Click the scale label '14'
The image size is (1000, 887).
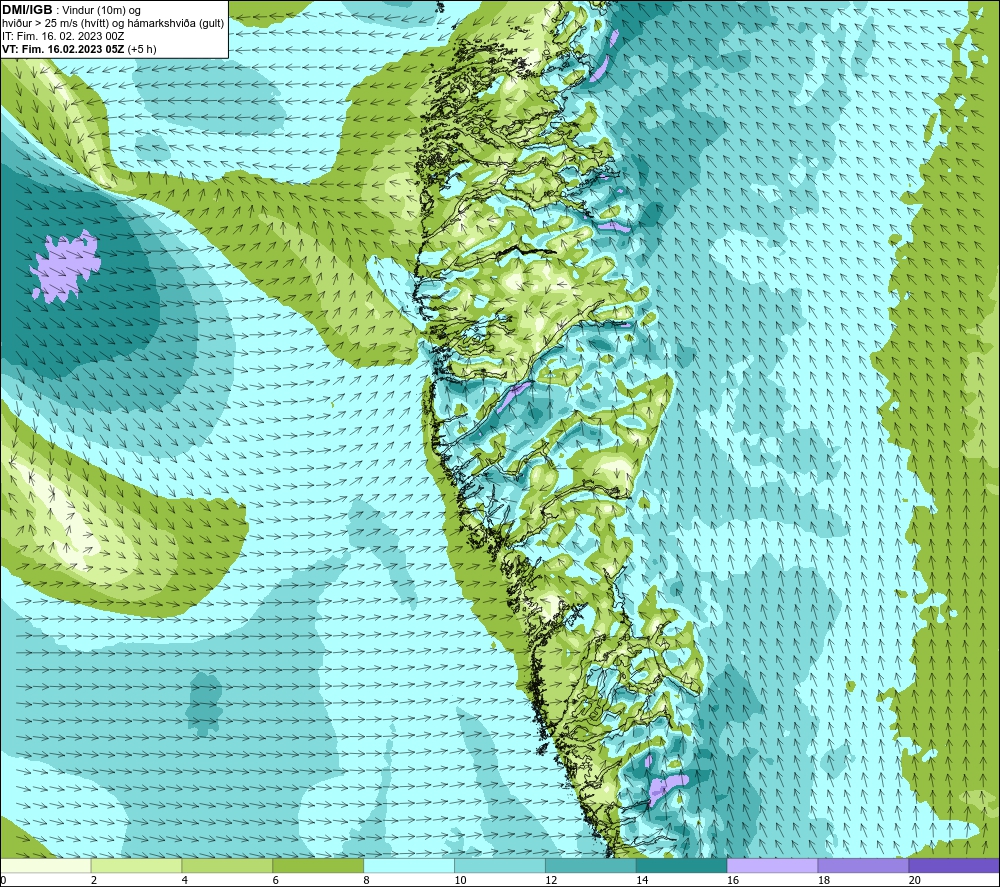click(642, 880)
